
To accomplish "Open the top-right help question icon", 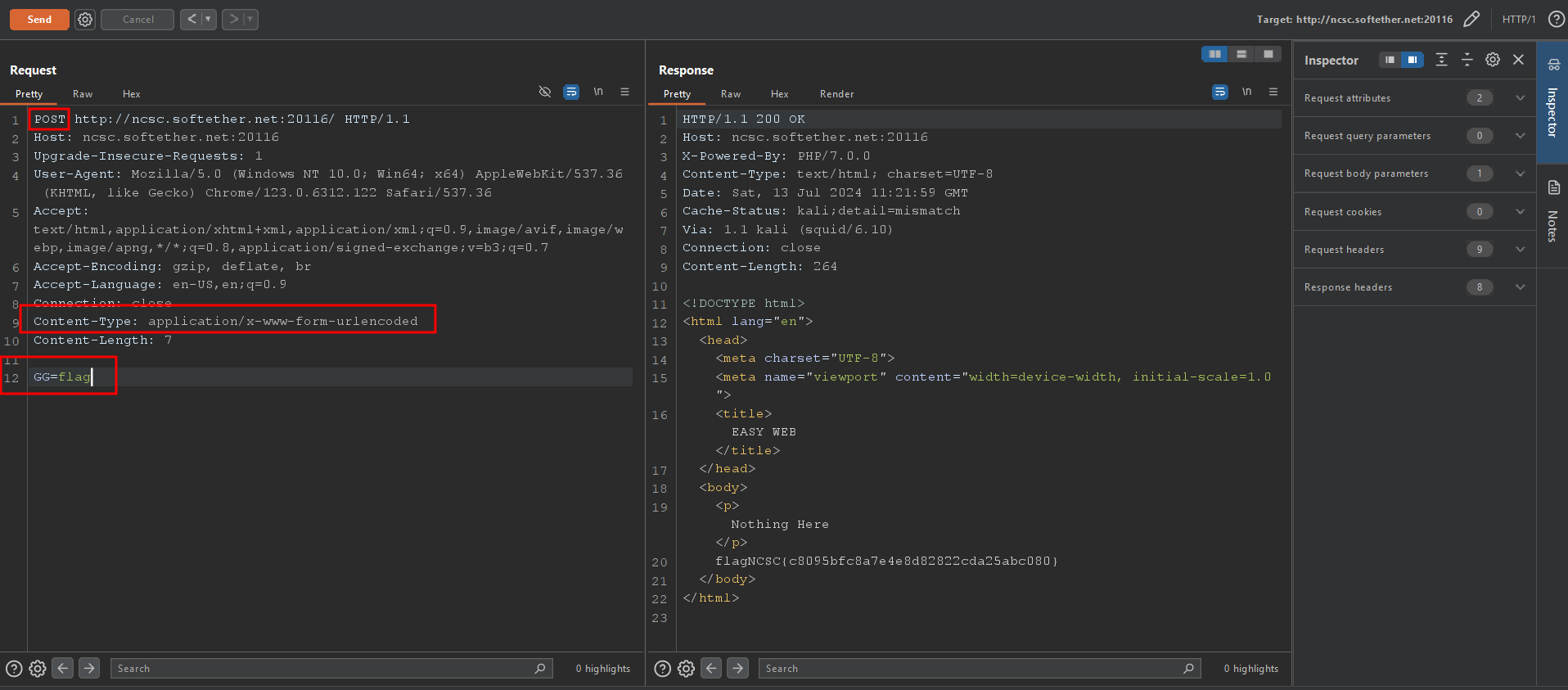I will 1557,20.
